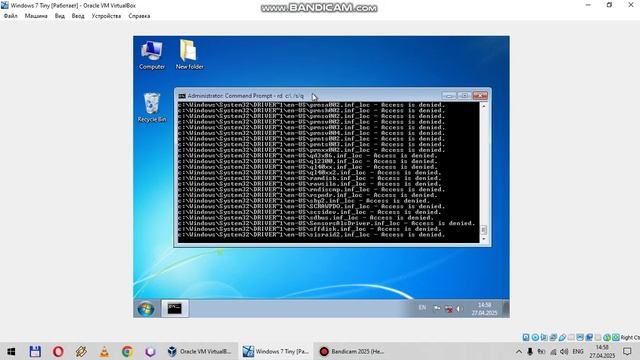Click the hard disk indicator in VirtualBox status bar

pyautogui.click(x=526, y=337)
